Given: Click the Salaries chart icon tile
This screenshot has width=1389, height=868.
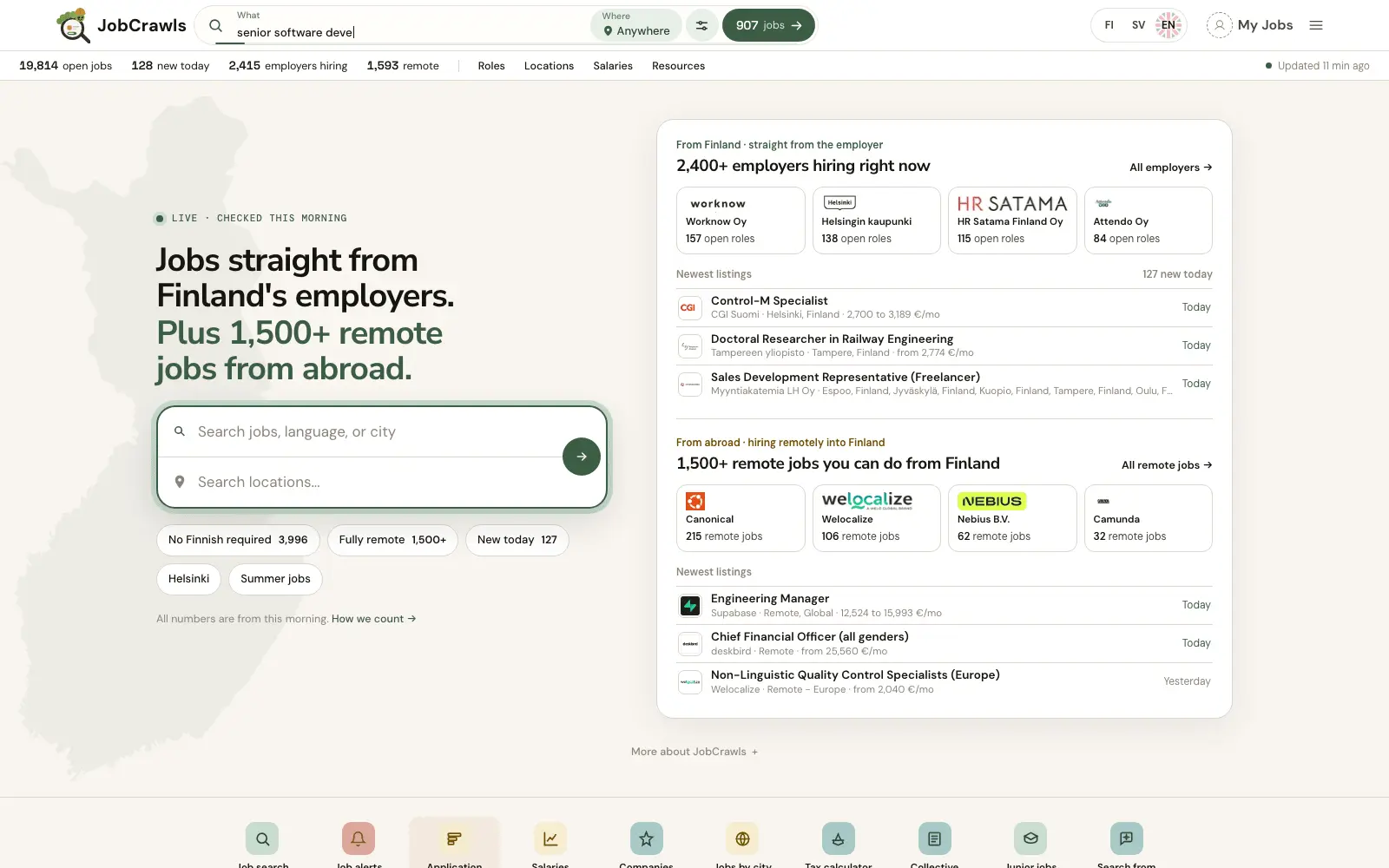Looking at the screenshot, I should pyautogui.click(x=550, y=838).
